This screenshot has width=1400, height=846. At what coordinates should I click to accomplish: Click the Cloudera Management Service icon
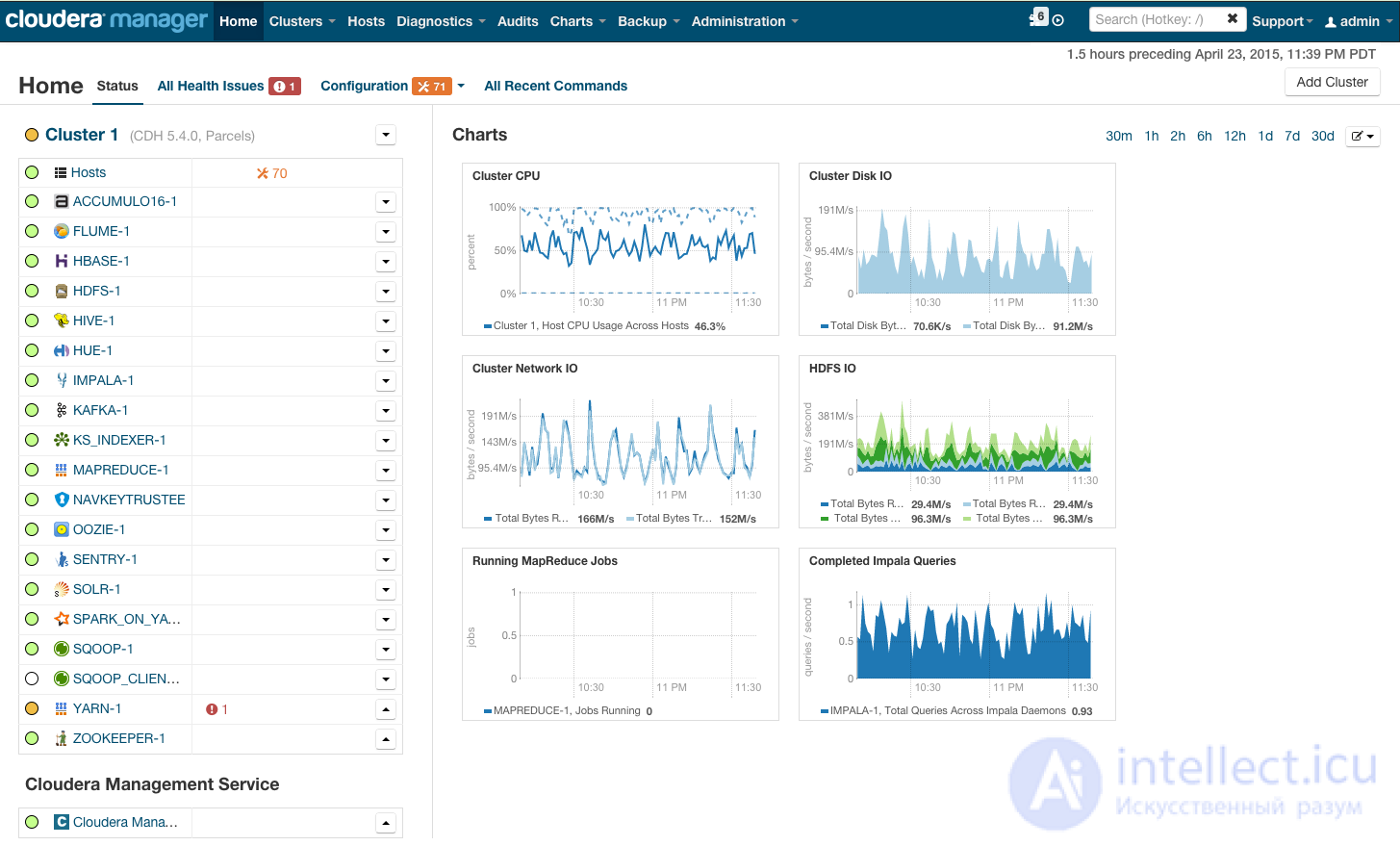pos(62,823)
